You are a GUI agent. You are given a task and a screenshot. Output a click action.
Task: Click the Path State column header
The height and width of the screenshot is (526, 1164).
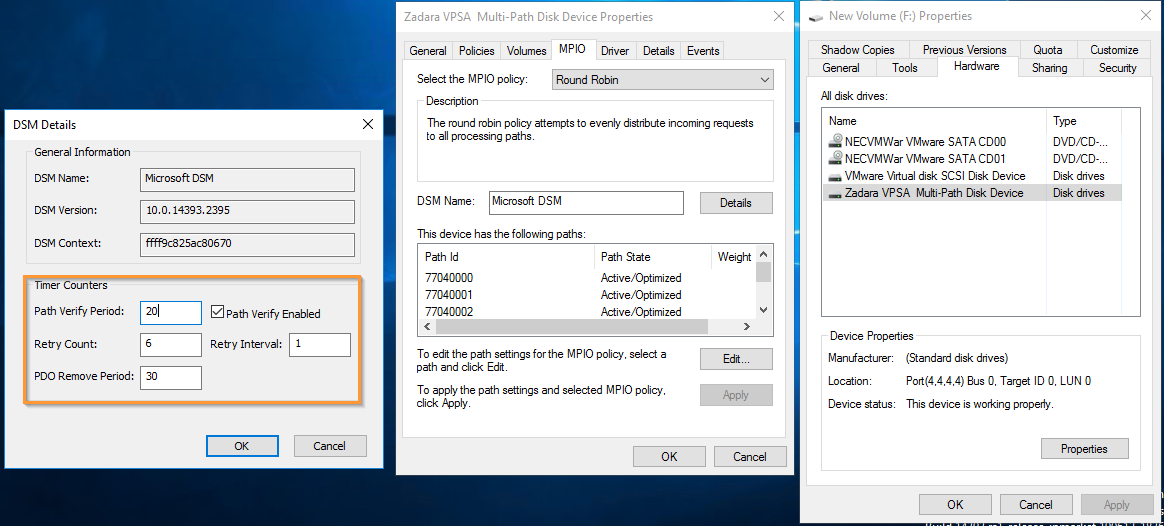(x=653, y=257)
